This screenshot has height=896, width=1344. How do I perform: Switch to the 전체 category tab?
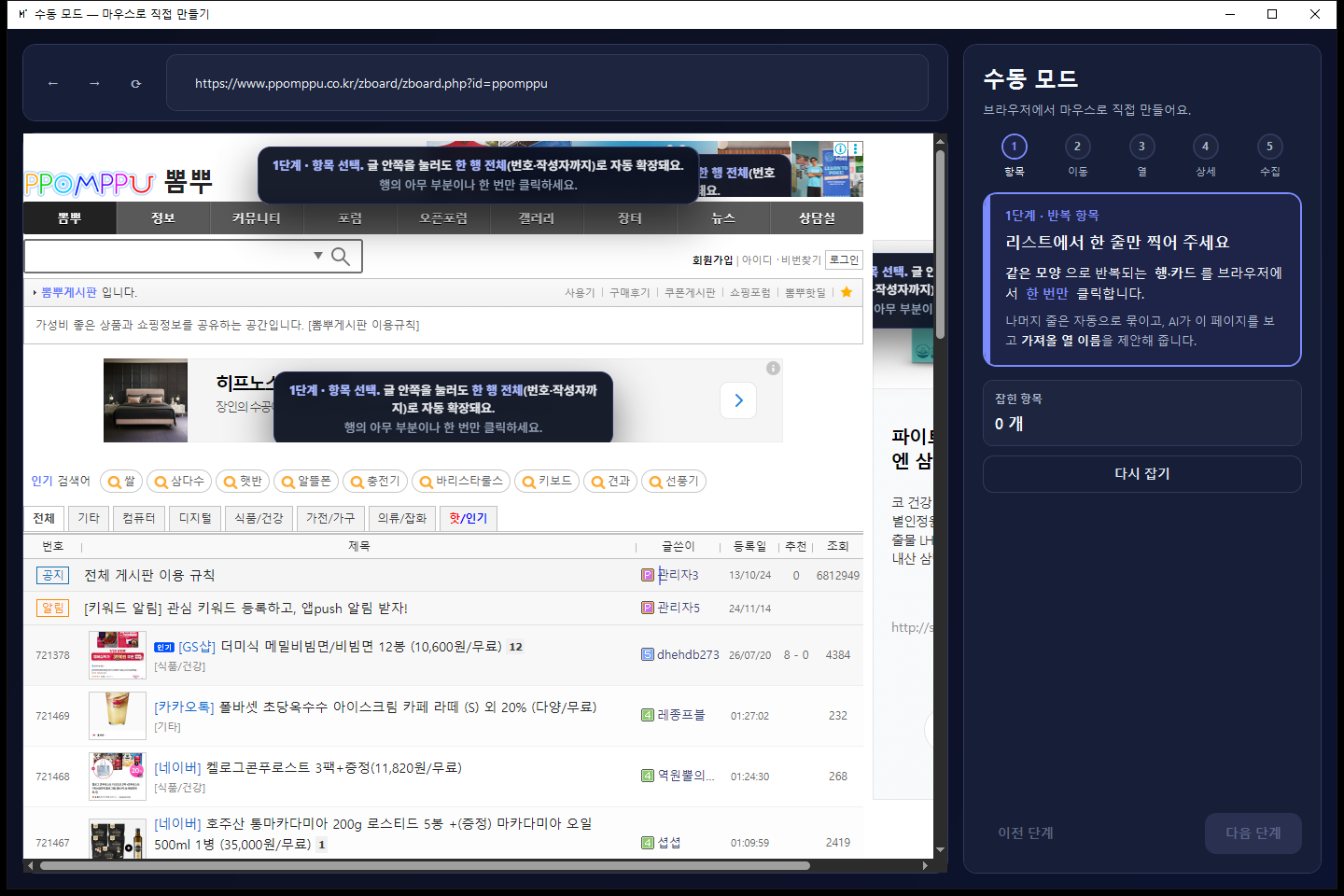[44, 519]
